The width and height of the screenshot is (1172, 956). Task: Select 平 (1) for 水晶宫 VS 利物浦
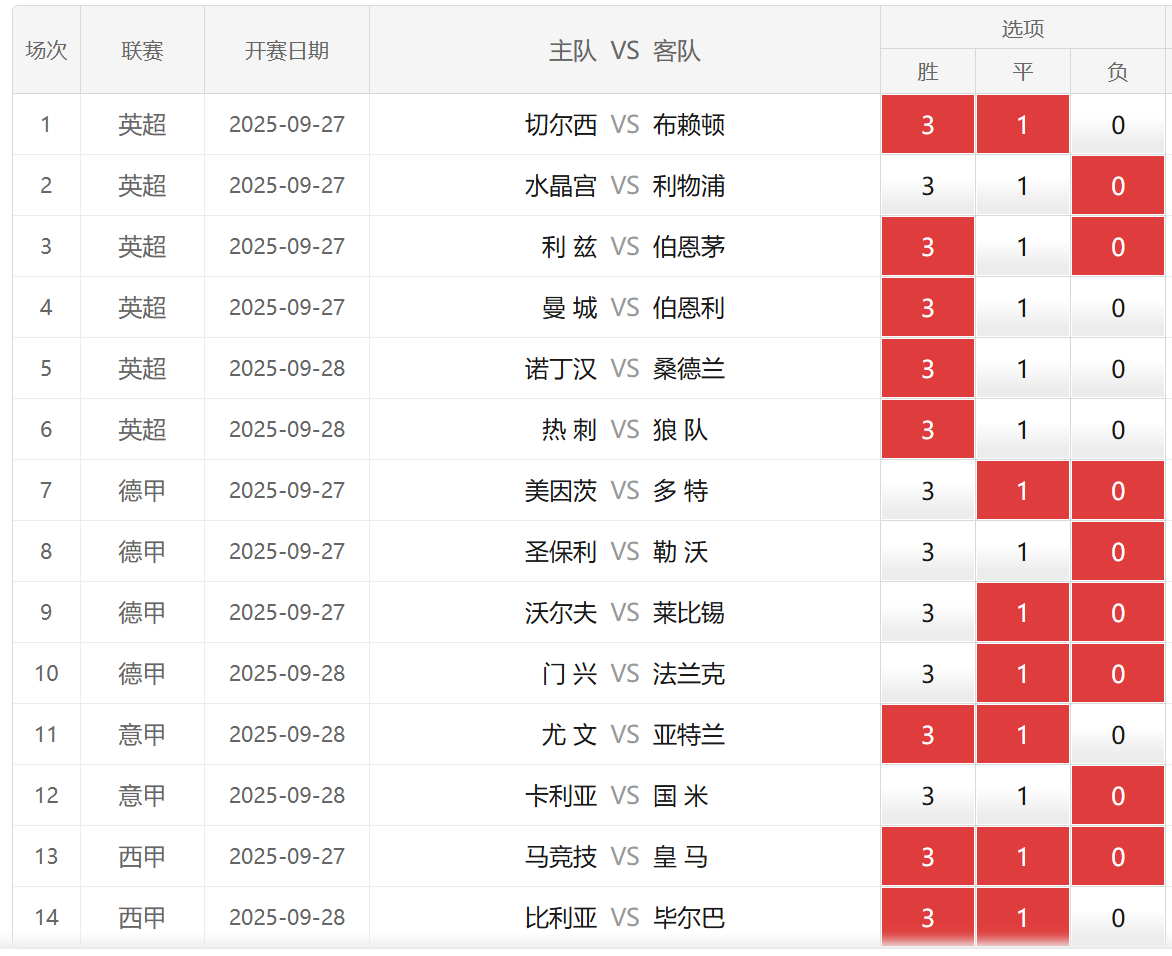click(x=1022, y=186)
